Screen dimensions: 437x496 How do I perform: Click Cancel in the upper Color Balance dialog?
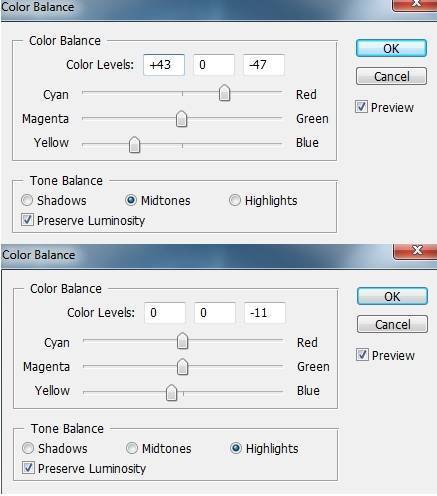point(391,76)
